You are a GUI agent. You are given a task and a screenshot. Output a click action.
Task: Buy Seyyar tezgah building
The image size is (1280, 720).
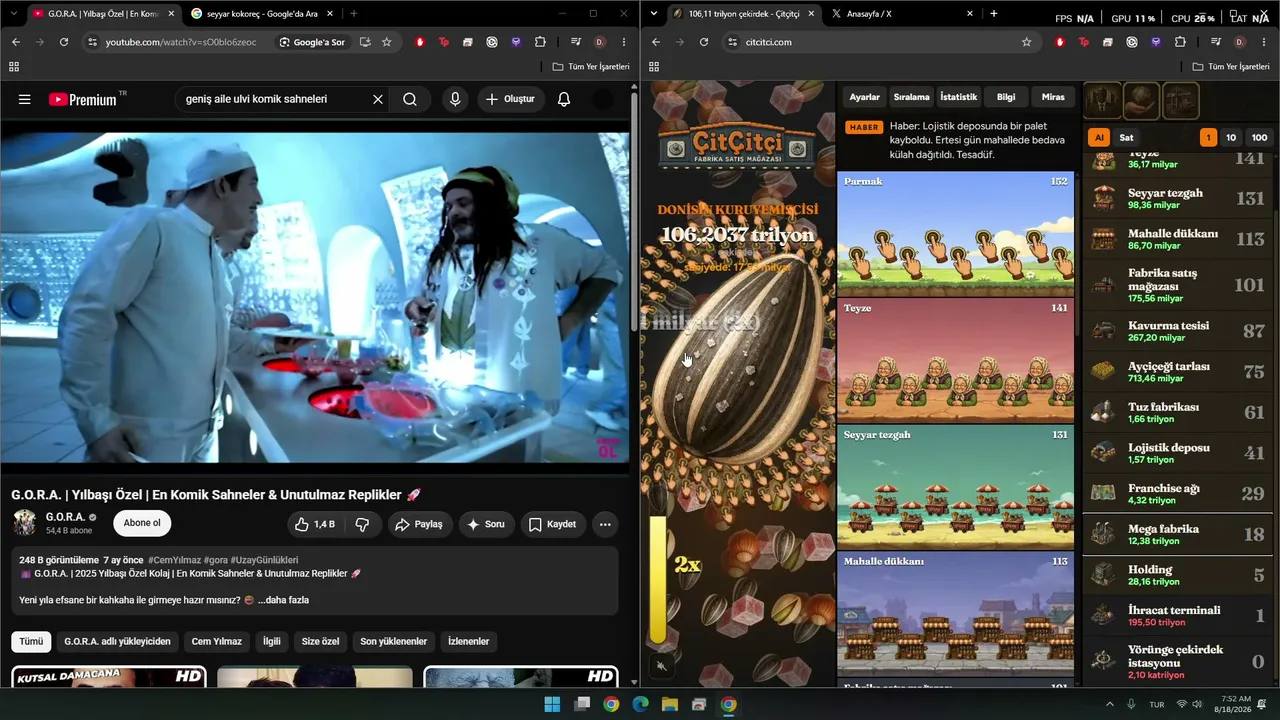[1178, 198]
